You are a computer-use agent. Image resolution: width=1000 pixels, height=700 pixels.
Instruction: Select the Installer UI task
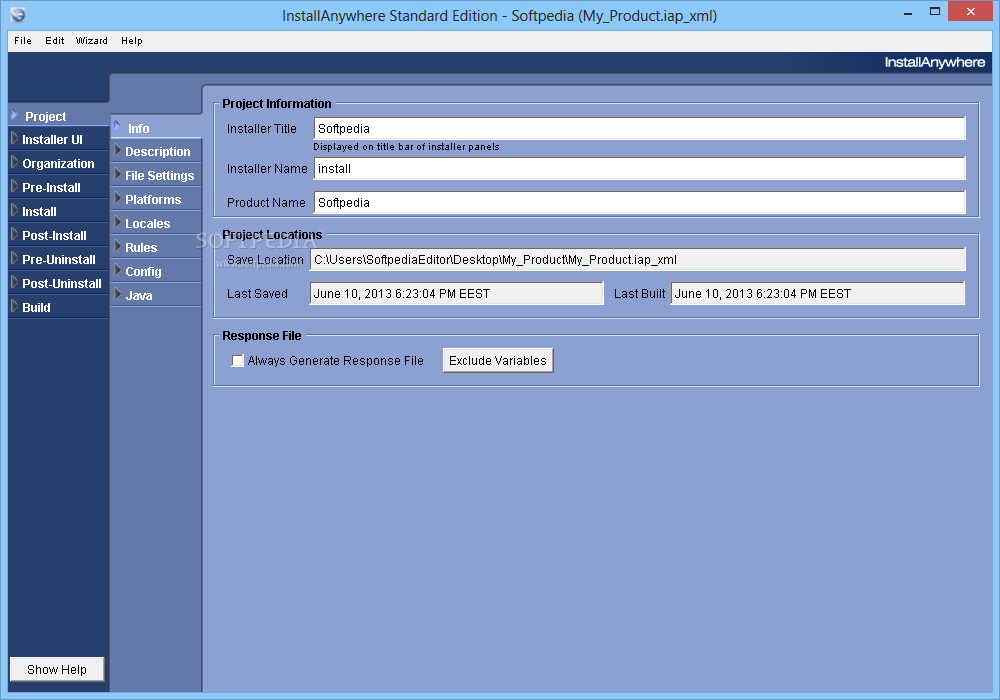pyautogui.click(x=59, y=140)
